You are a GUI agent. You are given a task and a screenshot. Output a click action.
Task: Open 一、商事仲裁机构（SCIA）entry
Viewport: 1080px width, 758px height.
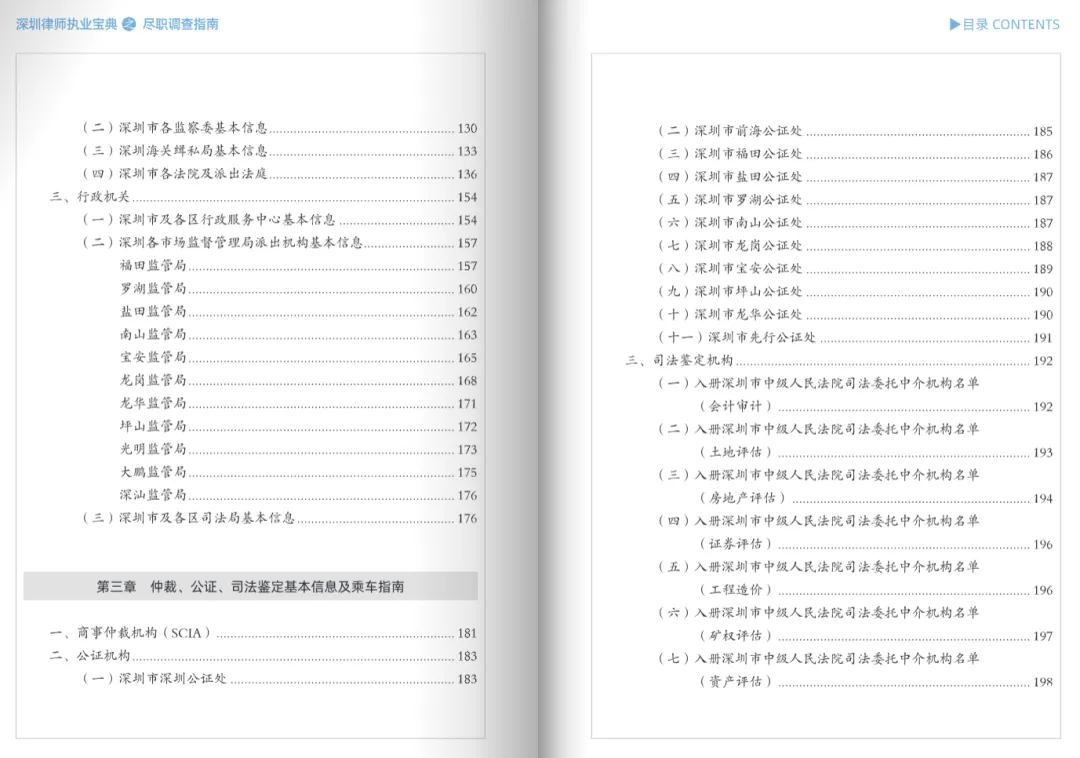263,633
